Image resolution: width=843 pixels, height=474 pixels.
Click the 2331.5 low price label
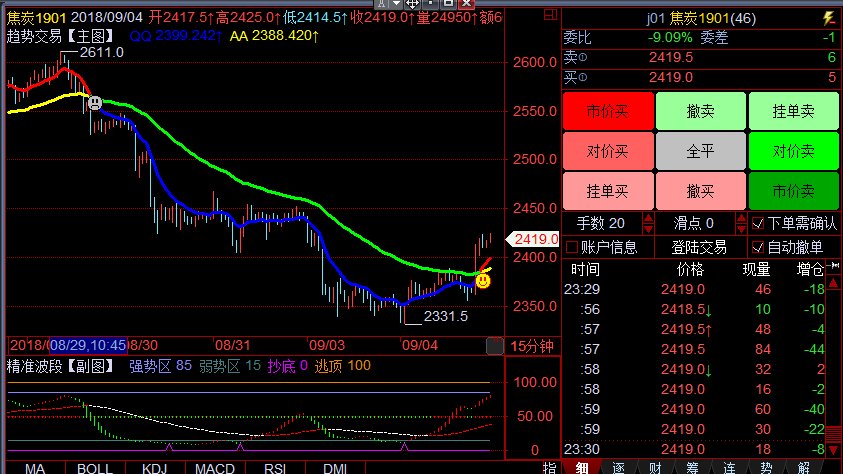coord(446,317)
